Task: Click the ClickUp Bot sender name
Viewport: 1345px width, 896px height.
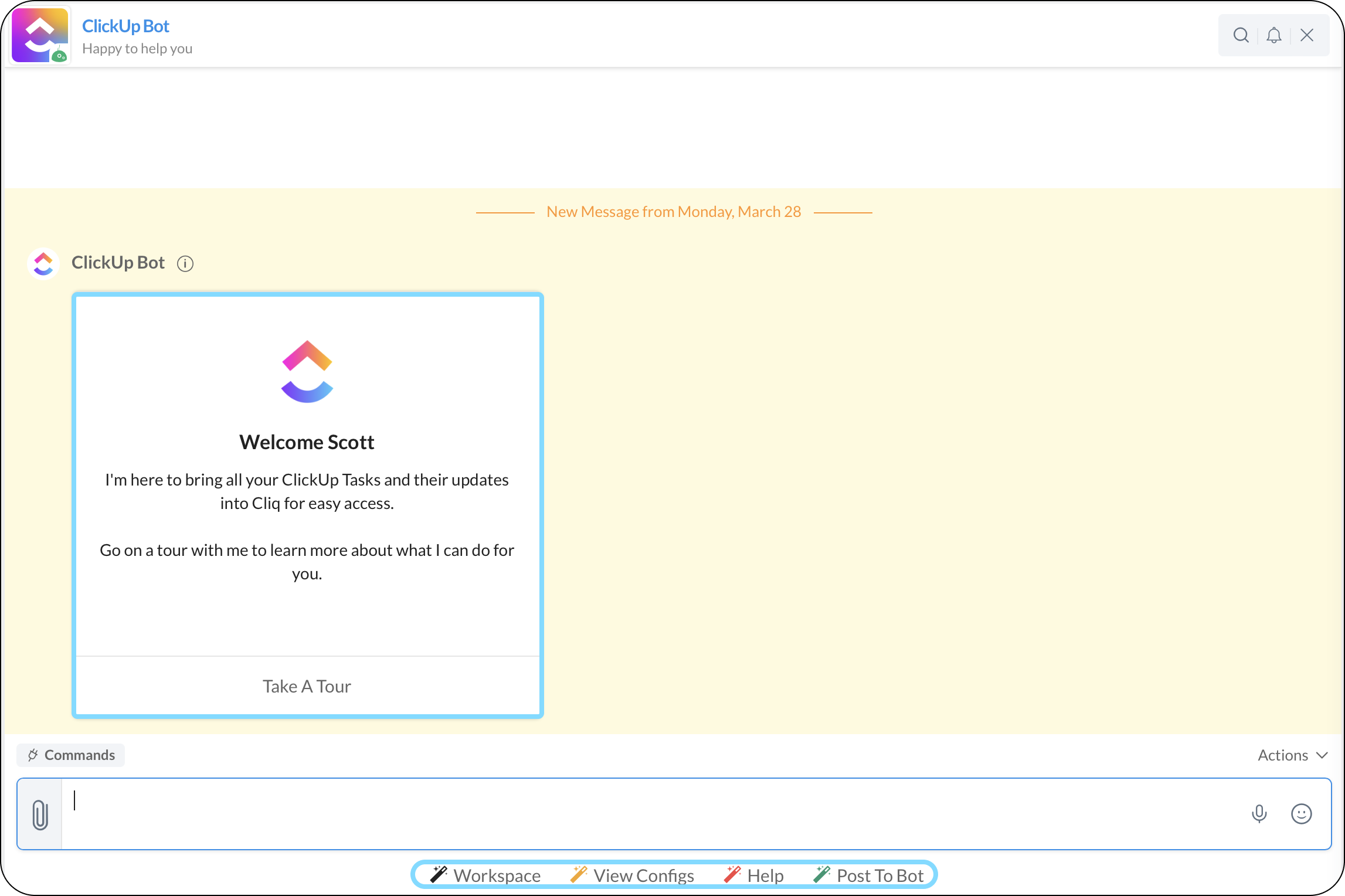Action: coord(118,263)
